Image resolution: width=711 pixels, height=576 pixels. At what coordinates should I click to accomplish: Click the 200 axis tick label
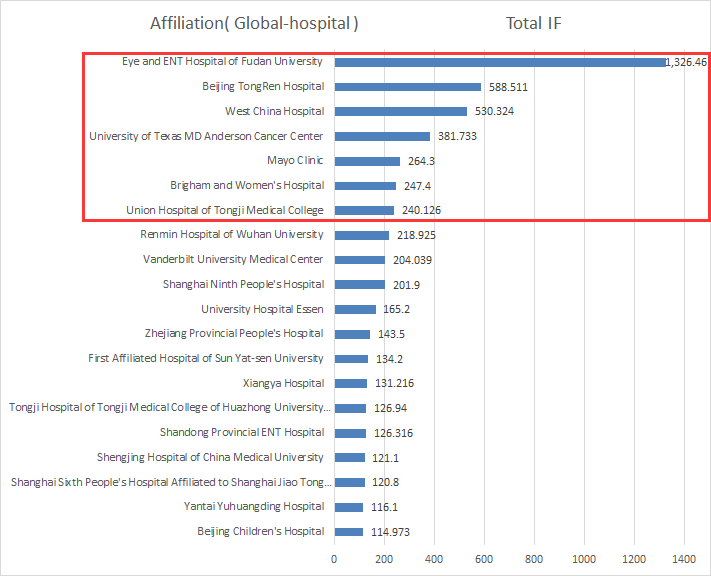[x=384, y=559]
